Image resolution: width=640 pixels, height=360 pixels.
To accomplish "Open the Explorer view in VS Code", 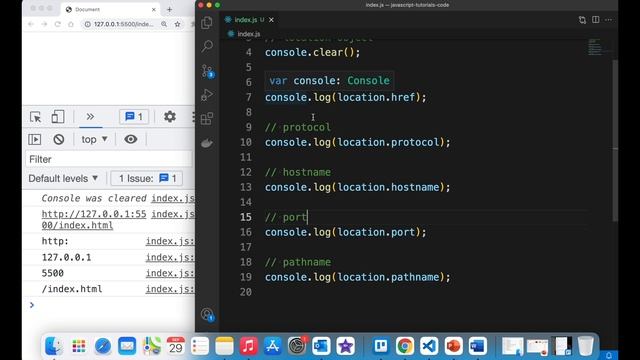I will tap(207, 22).
